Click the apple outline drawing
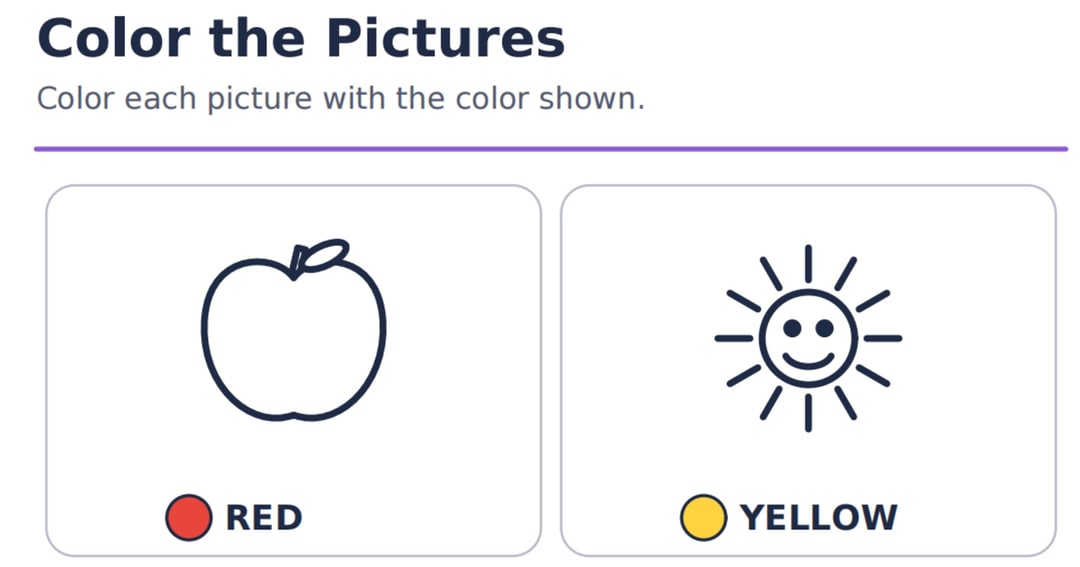 coord(293,330)
